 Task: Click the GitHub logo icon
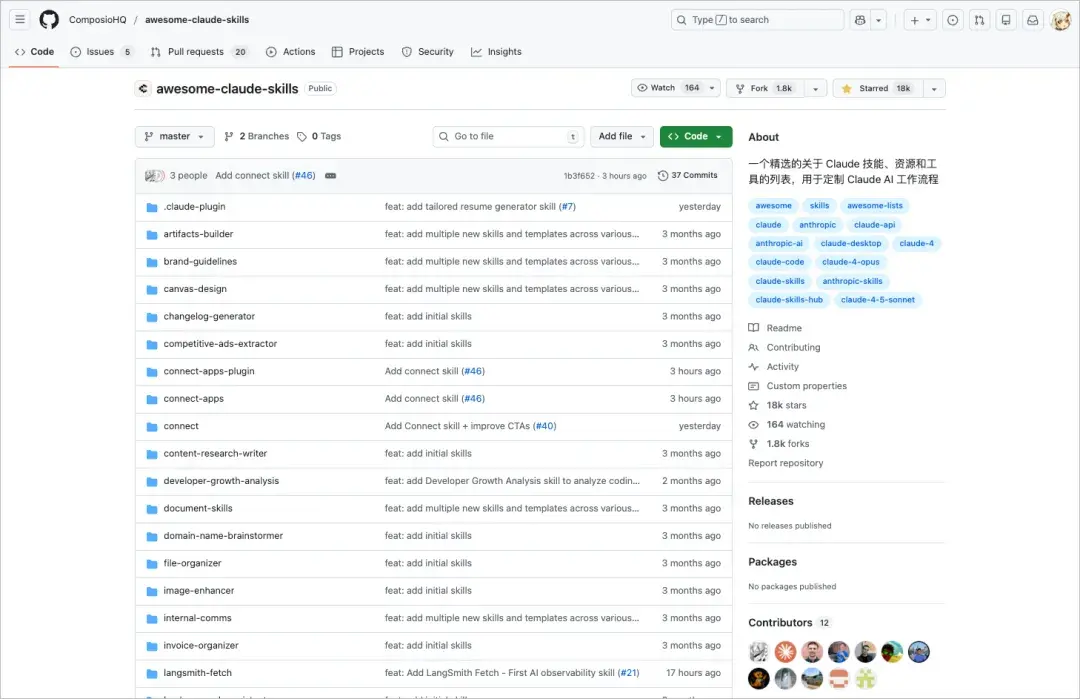click(49, 20)
